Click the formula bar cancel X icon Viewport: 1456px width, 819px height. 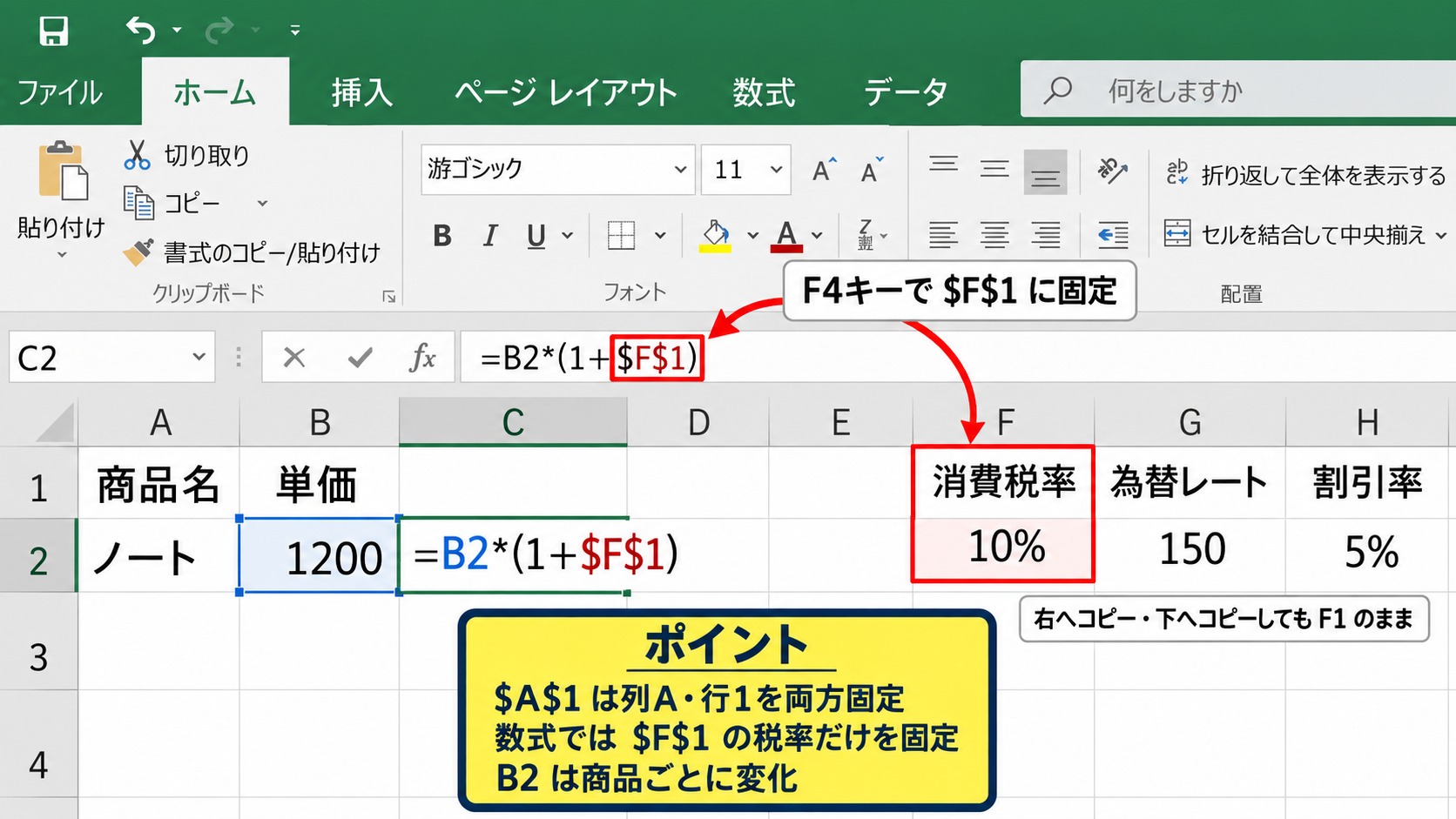(294, 357)
